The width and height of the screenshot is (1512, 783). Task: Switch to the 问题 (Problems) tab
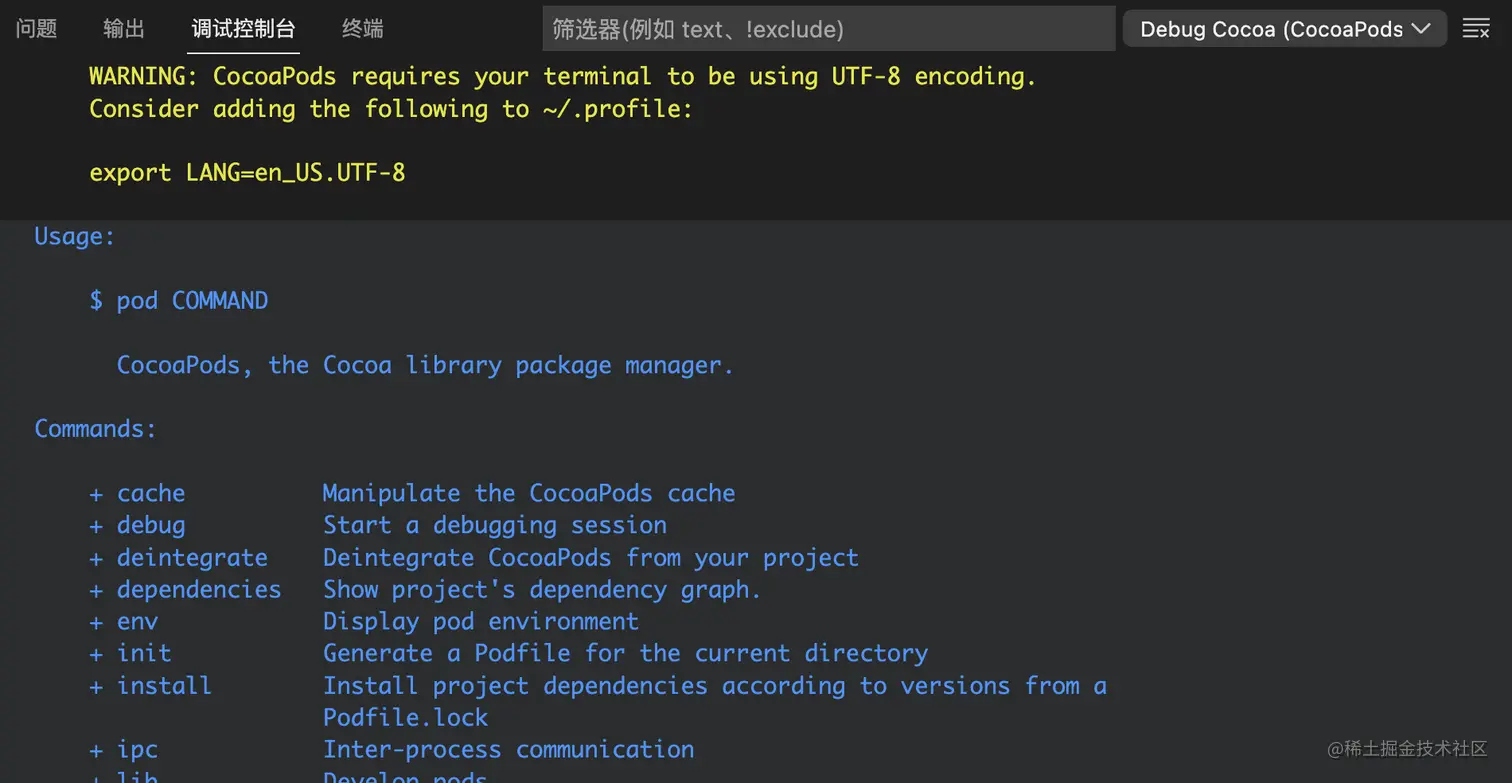coord(37,29)
